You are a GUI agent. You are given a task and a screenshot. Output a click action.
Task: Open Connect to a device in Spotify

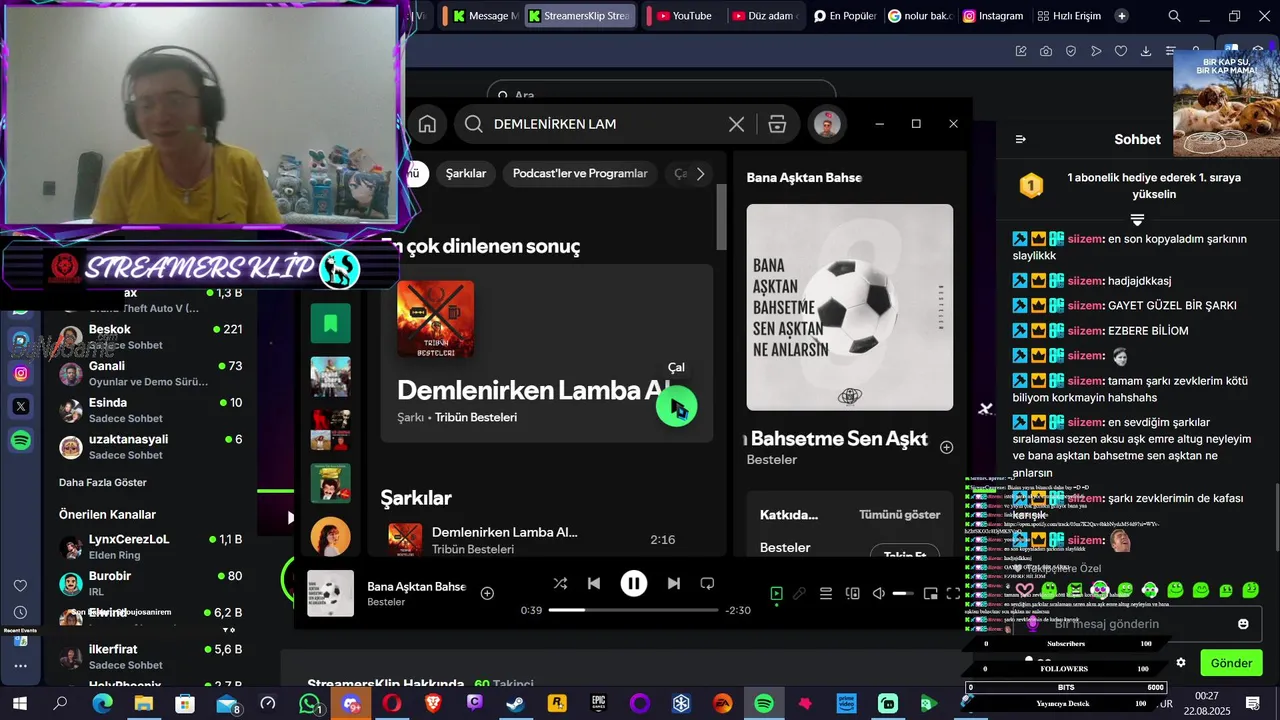click(852, 594)
